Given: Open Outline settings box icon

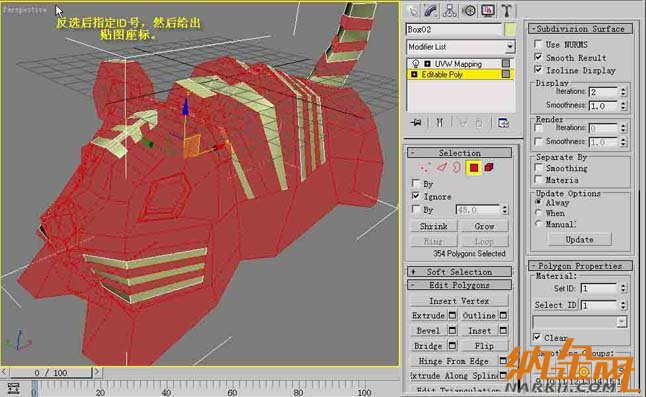Looking at the screenshot, I should (x=503, y=315).
